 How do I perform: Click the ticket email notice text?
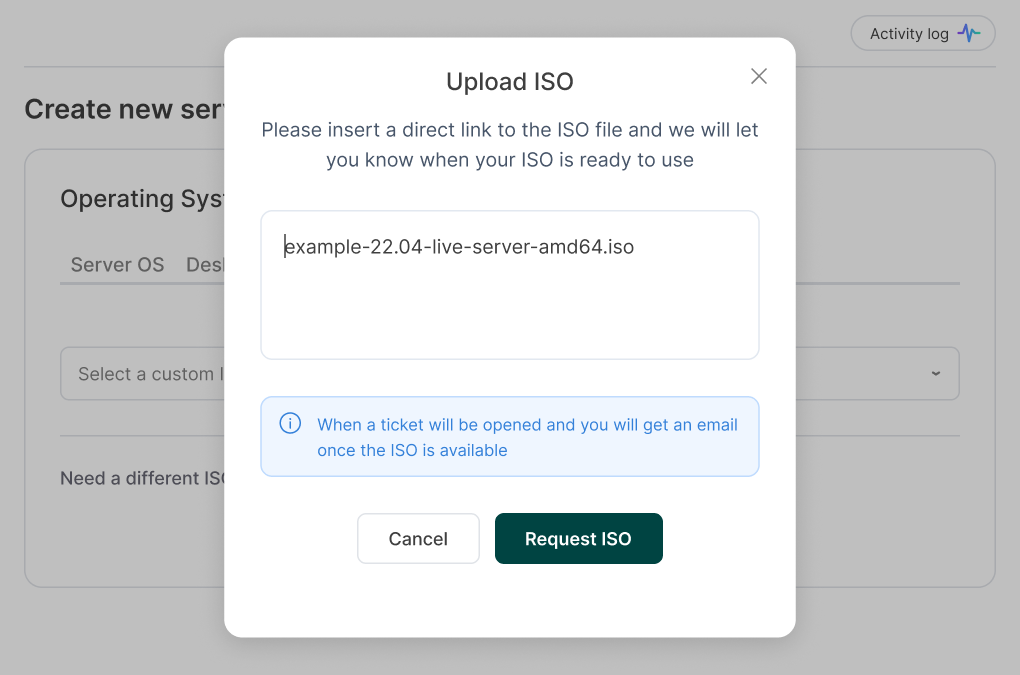(x=527, y=437)
